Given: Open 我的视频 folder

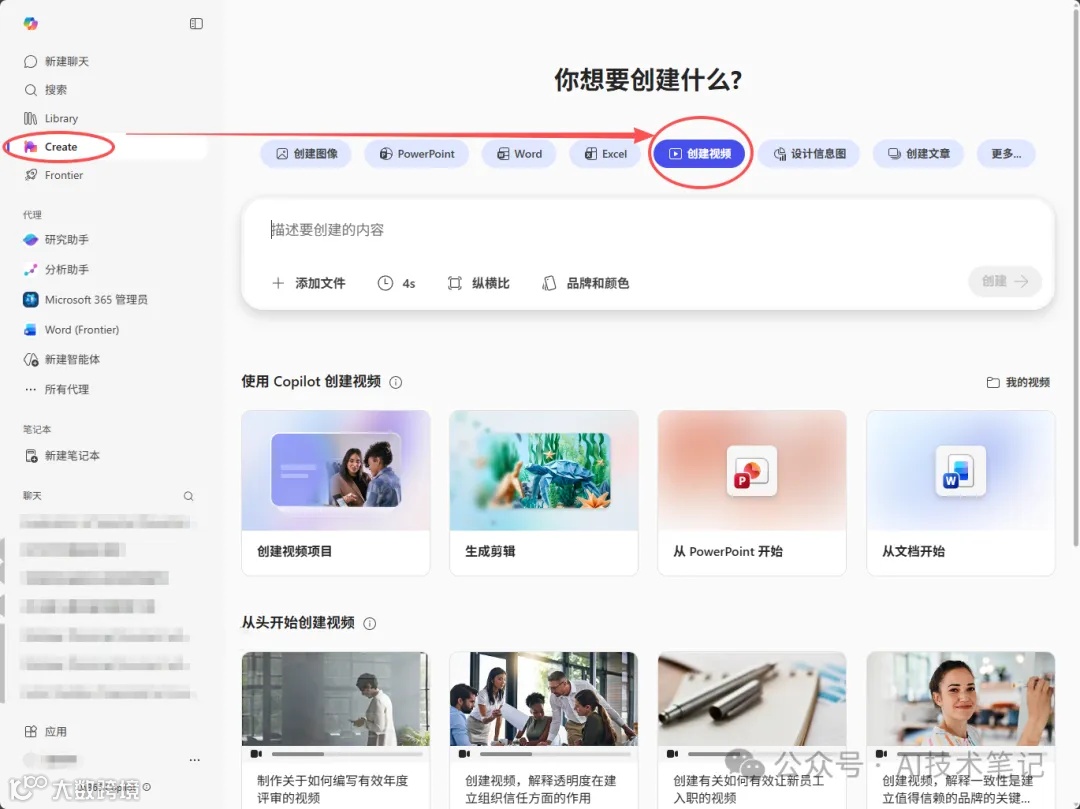Looking at the screenshot, I should coord(1018,382).
